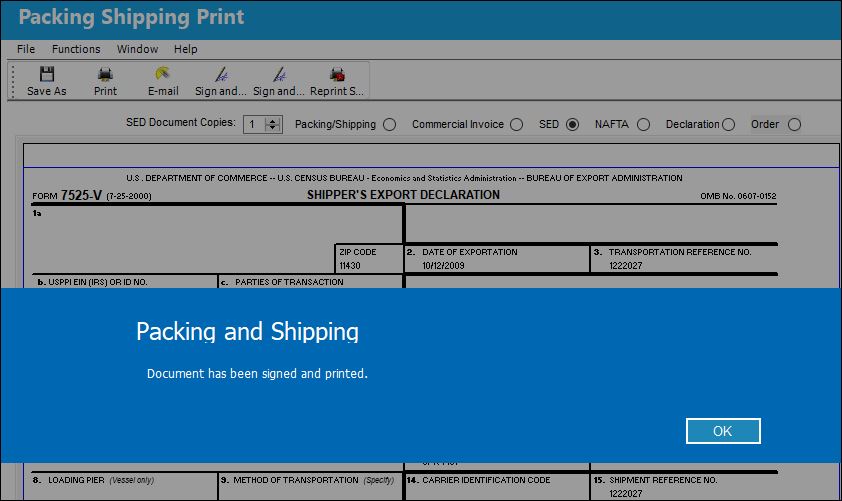Screen dimensions: 842x501
Task: Select the Commercial Invoice radio button
Action: (x=517, y=125)
